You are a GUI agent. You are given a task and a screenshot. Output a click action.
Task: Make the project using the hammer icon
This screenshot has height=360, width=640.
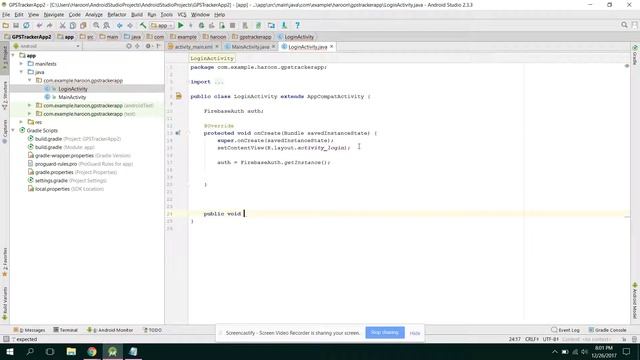[143, 25]
